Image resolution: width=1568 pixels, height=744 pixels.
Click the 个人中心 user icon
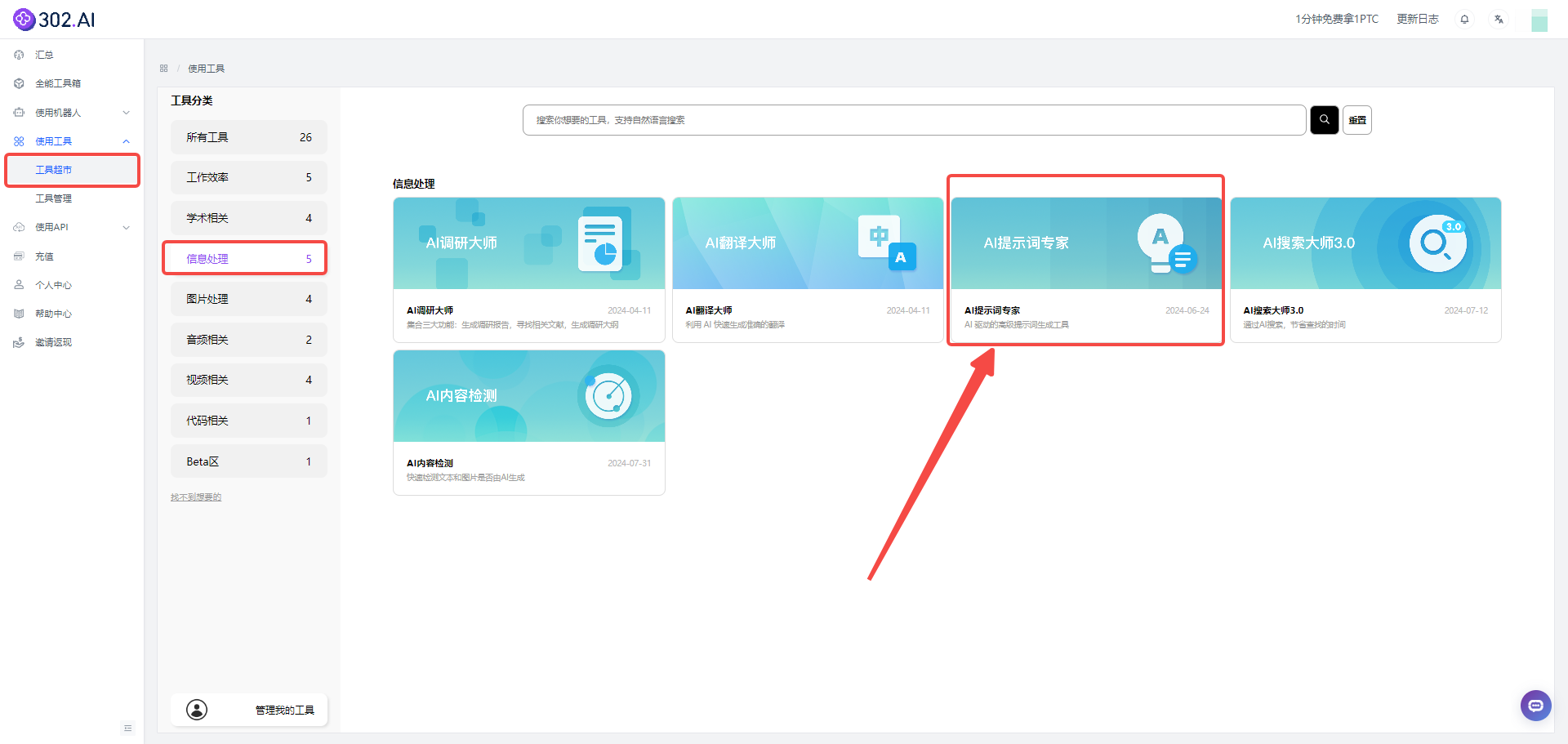tap(19, 285)
